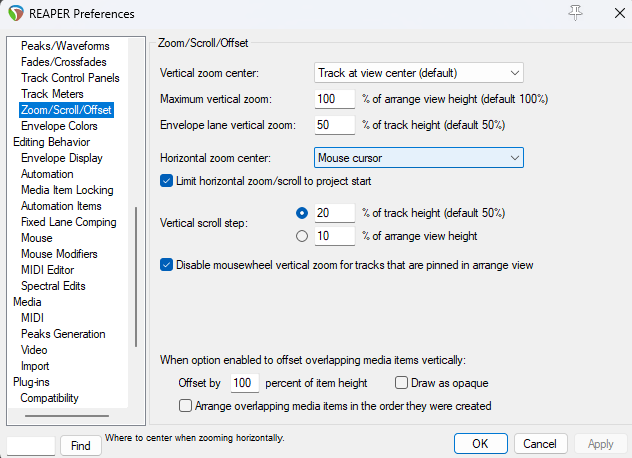This screenshot has height=458, width=632.
Task: Edit the Offset by percent field
Action: click(245, 383)
